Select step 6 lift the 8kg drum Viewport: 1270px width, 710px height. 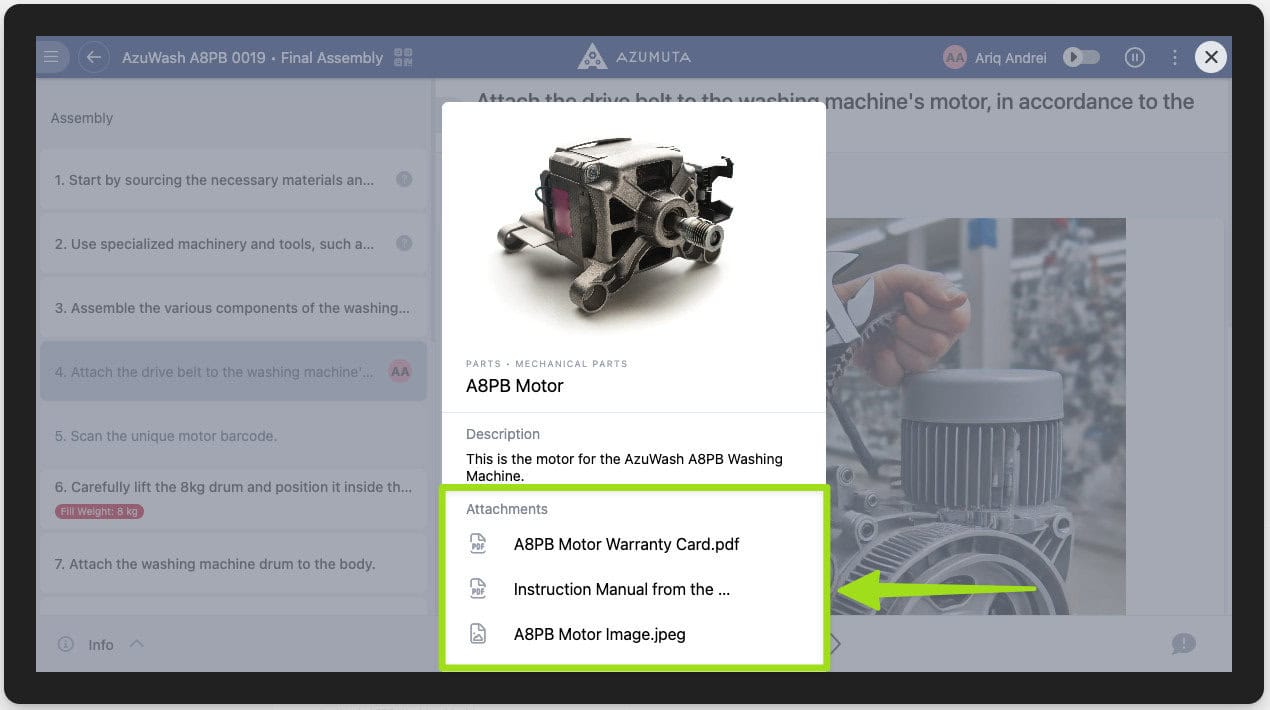pyautogui.click(x=233, y=487)
